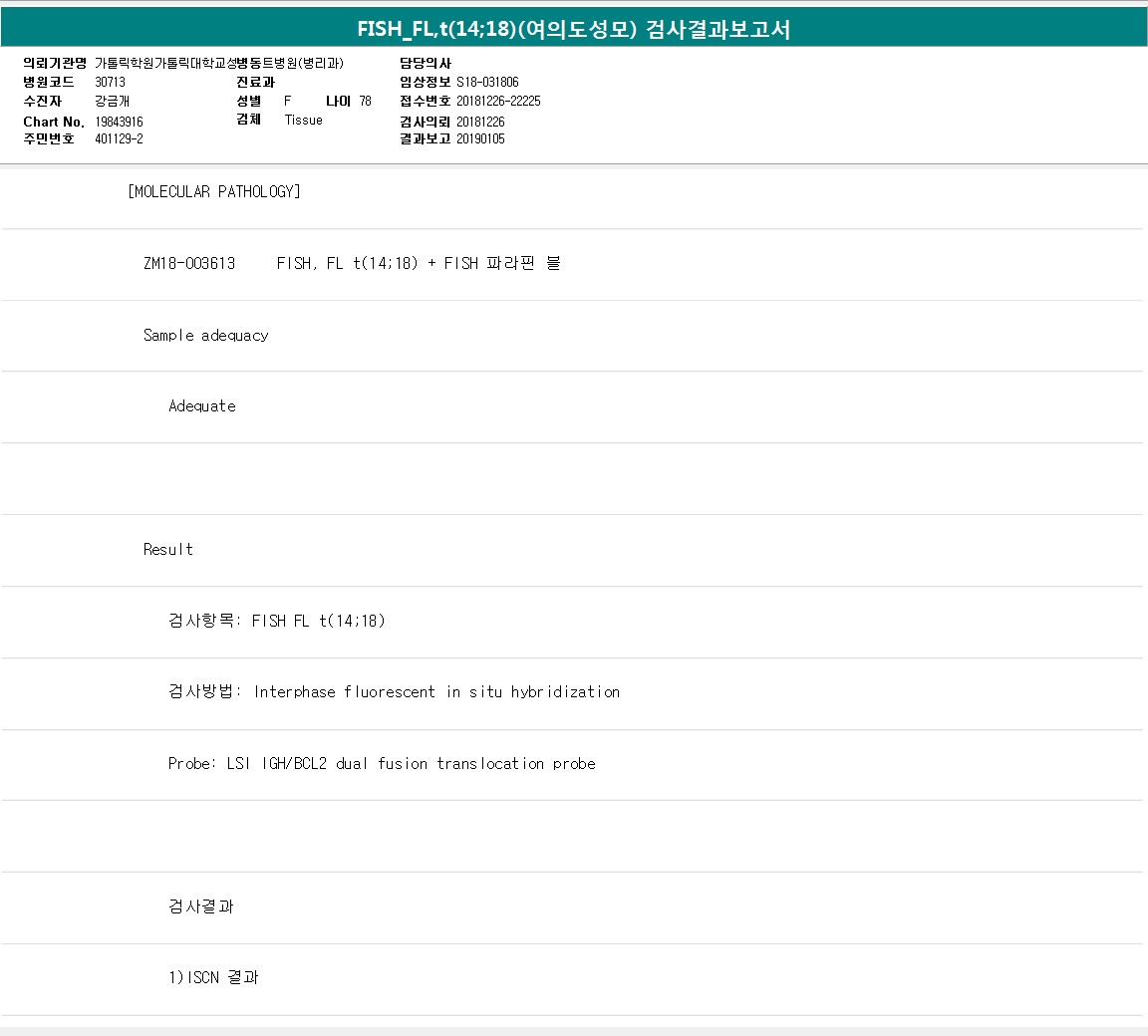The image size is (1148, 1036).
Task: Select the 검사항목: FISH FL t(14;18) line
Action: (x=277, y=621)
